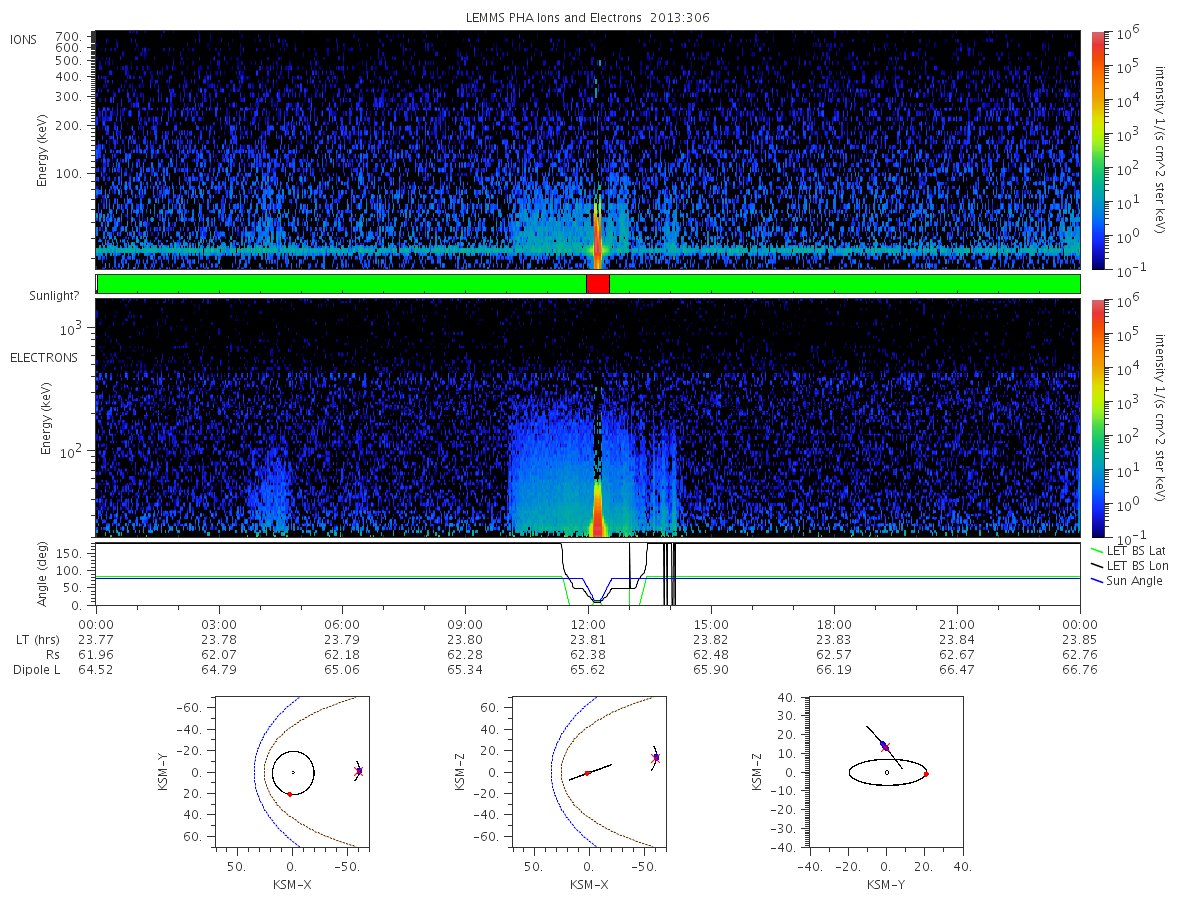
Task: Click the Dipole L row label
Action: tap(36, 669)
